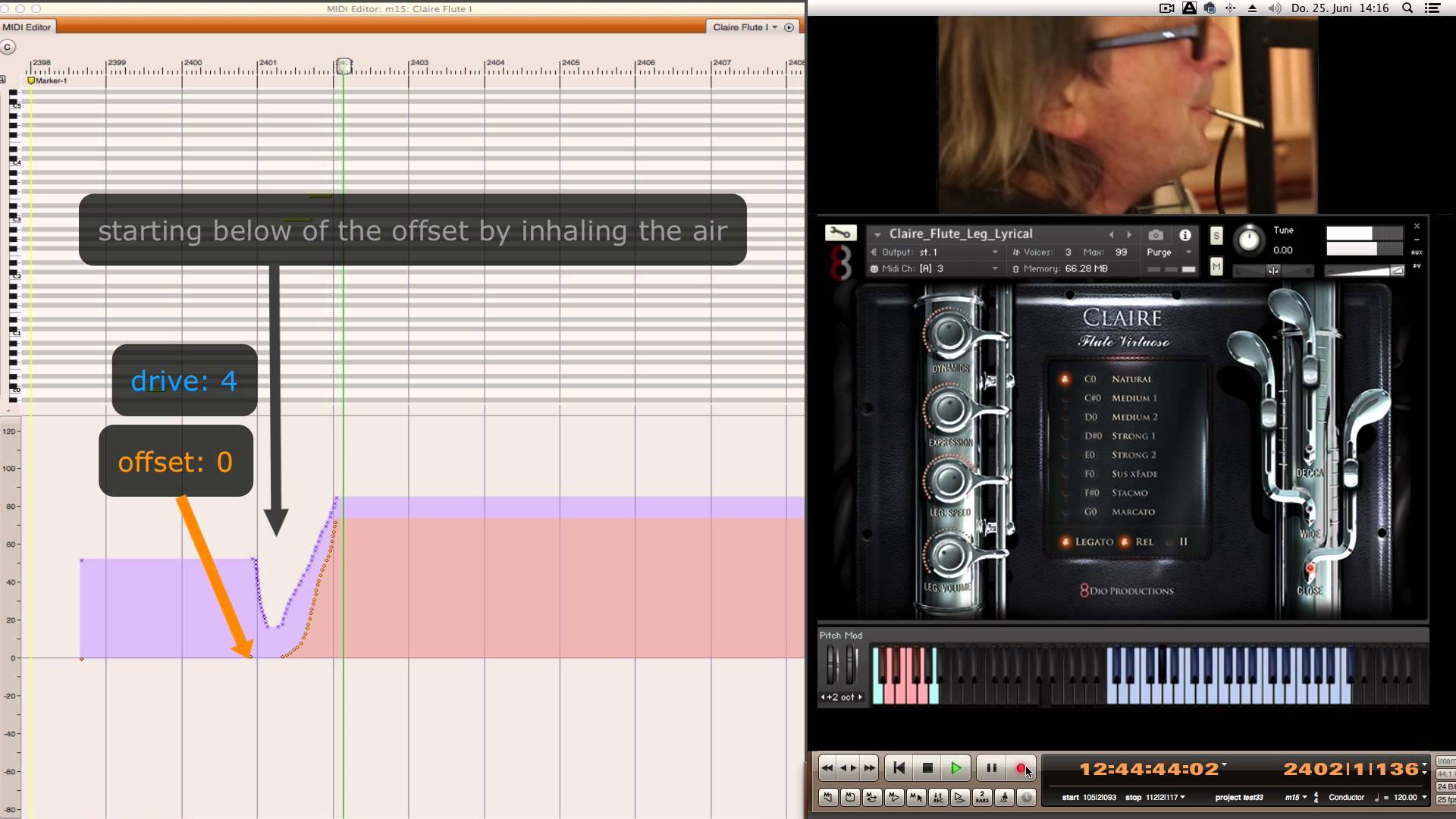Fast forward using the double-right arrows
This screenshot has height=819, width=1456.
point(869,768)
